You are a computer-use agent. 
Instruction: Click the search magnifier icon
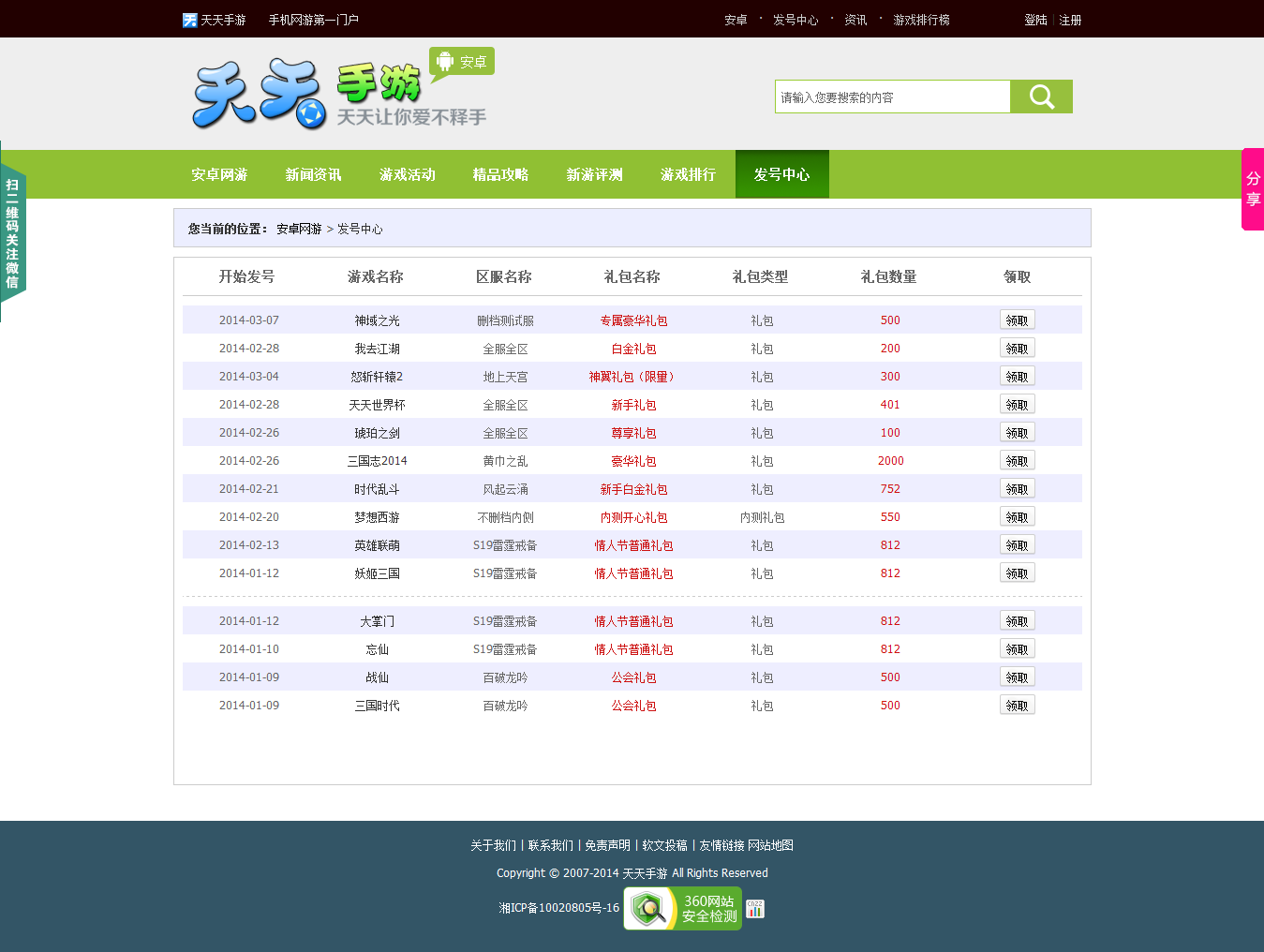pos(1040,96)
